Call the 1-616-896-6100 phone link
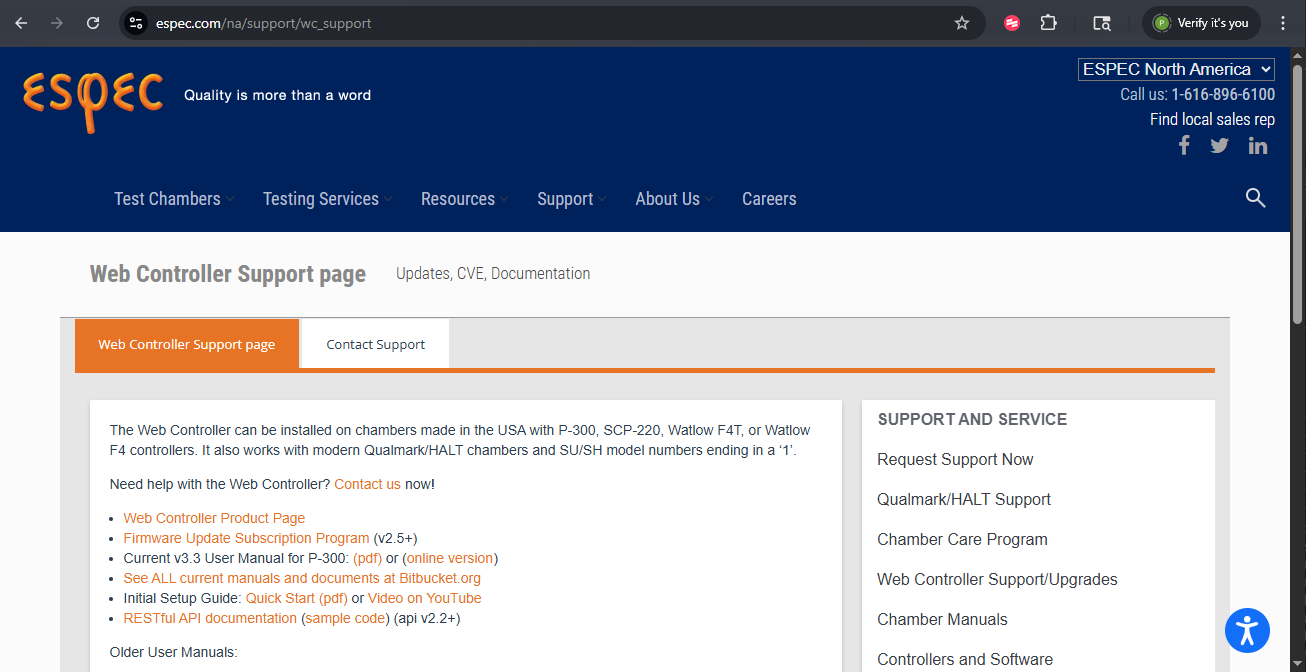Image resolution: width=1306 pixels, height=672 pixels. click(1223, 95)
